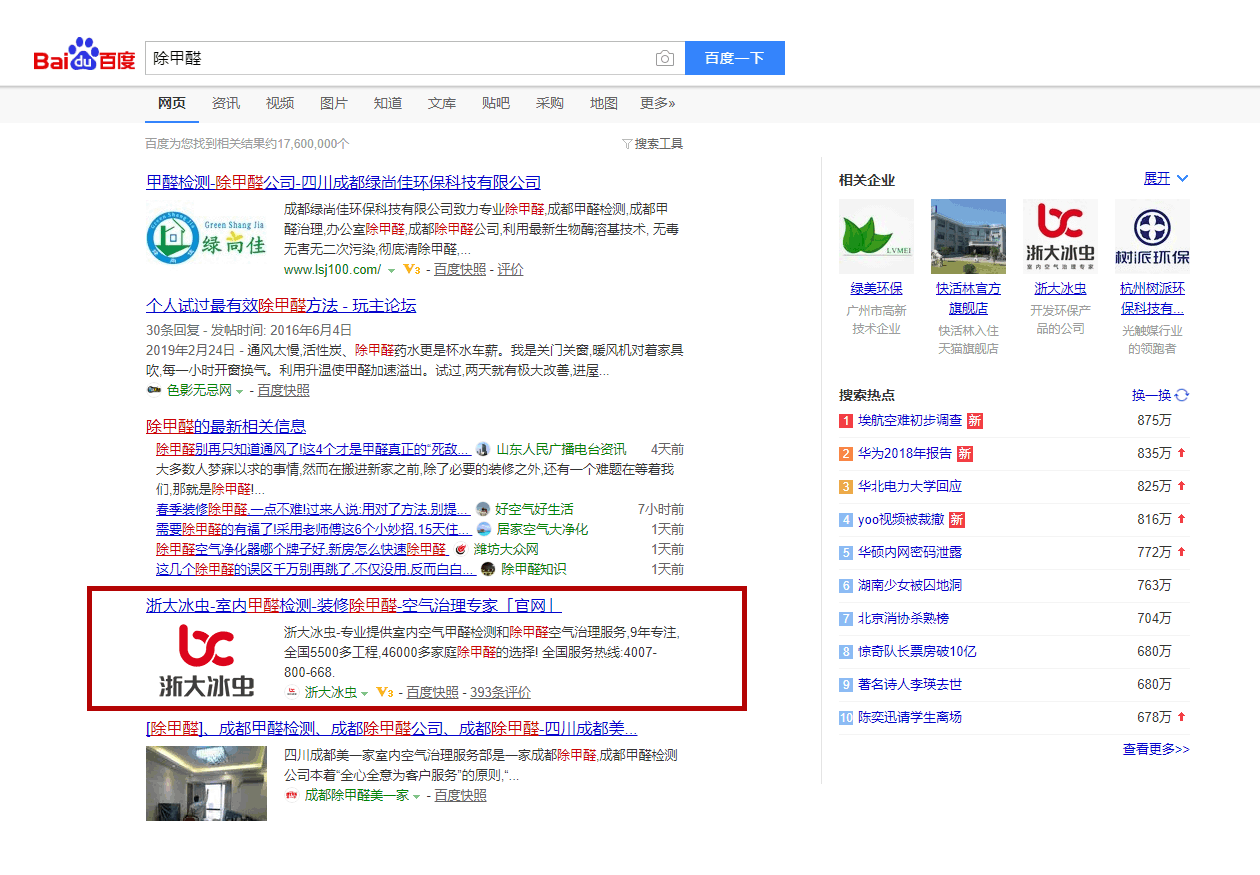Image resolution: width=1260 pixels, height=875 pixels.
Task: Click the room photo thumbnail of the 美一家 result
Action: (x=207, y=783)
